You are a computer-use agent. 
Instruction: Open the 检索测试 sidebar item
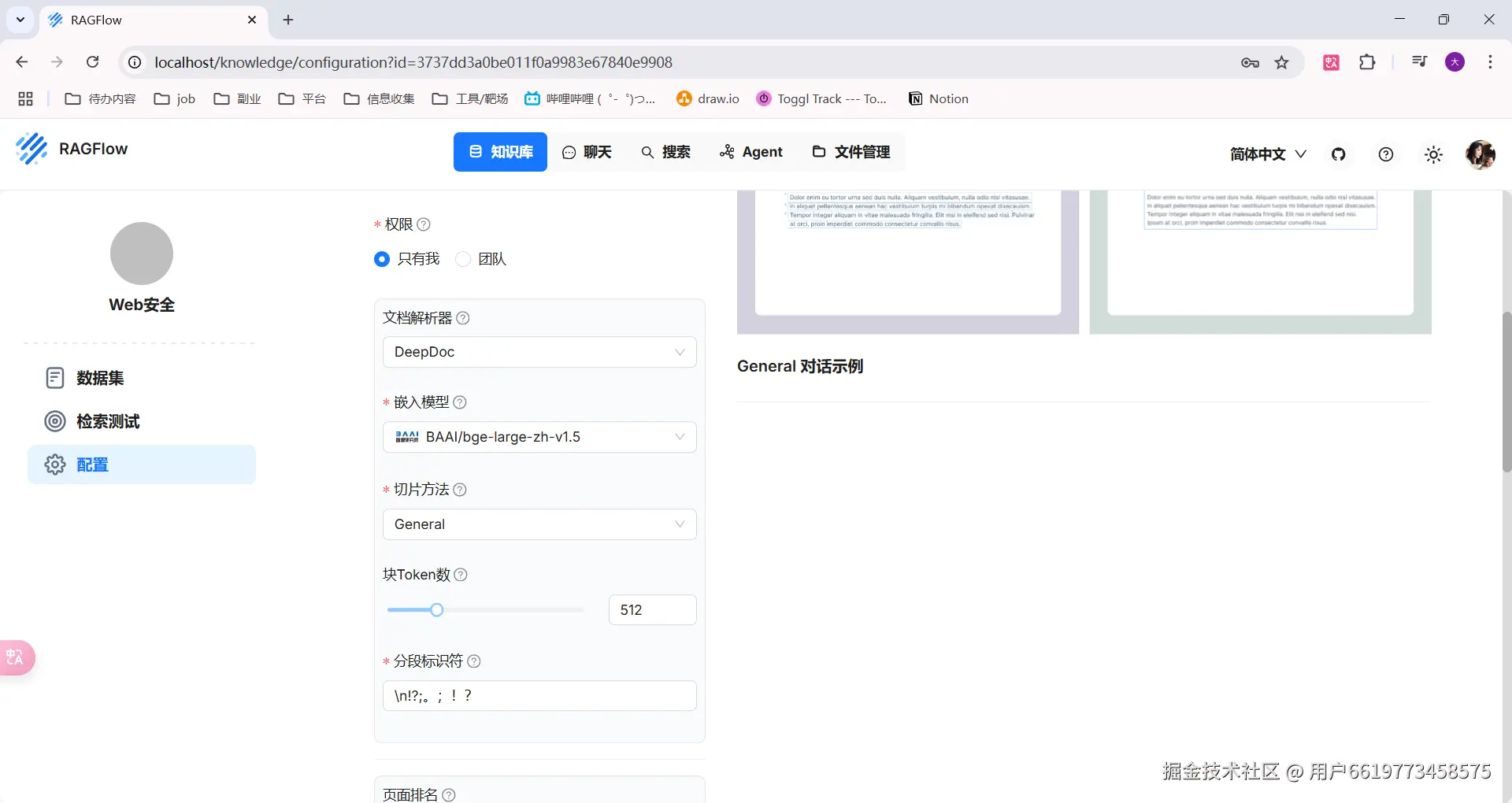point(142,421)
